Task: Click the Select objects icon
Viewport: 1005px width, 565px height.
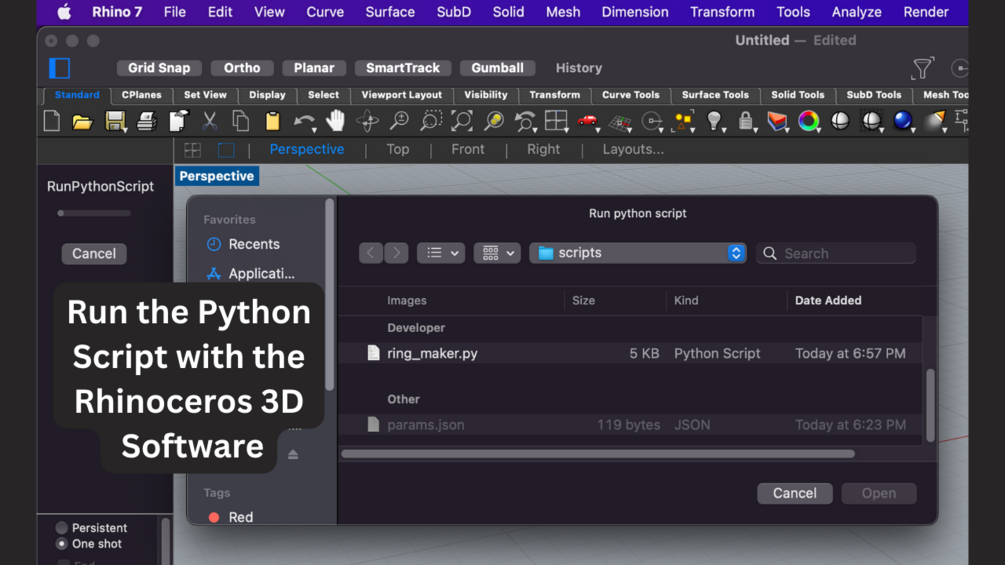Action: 683,121
